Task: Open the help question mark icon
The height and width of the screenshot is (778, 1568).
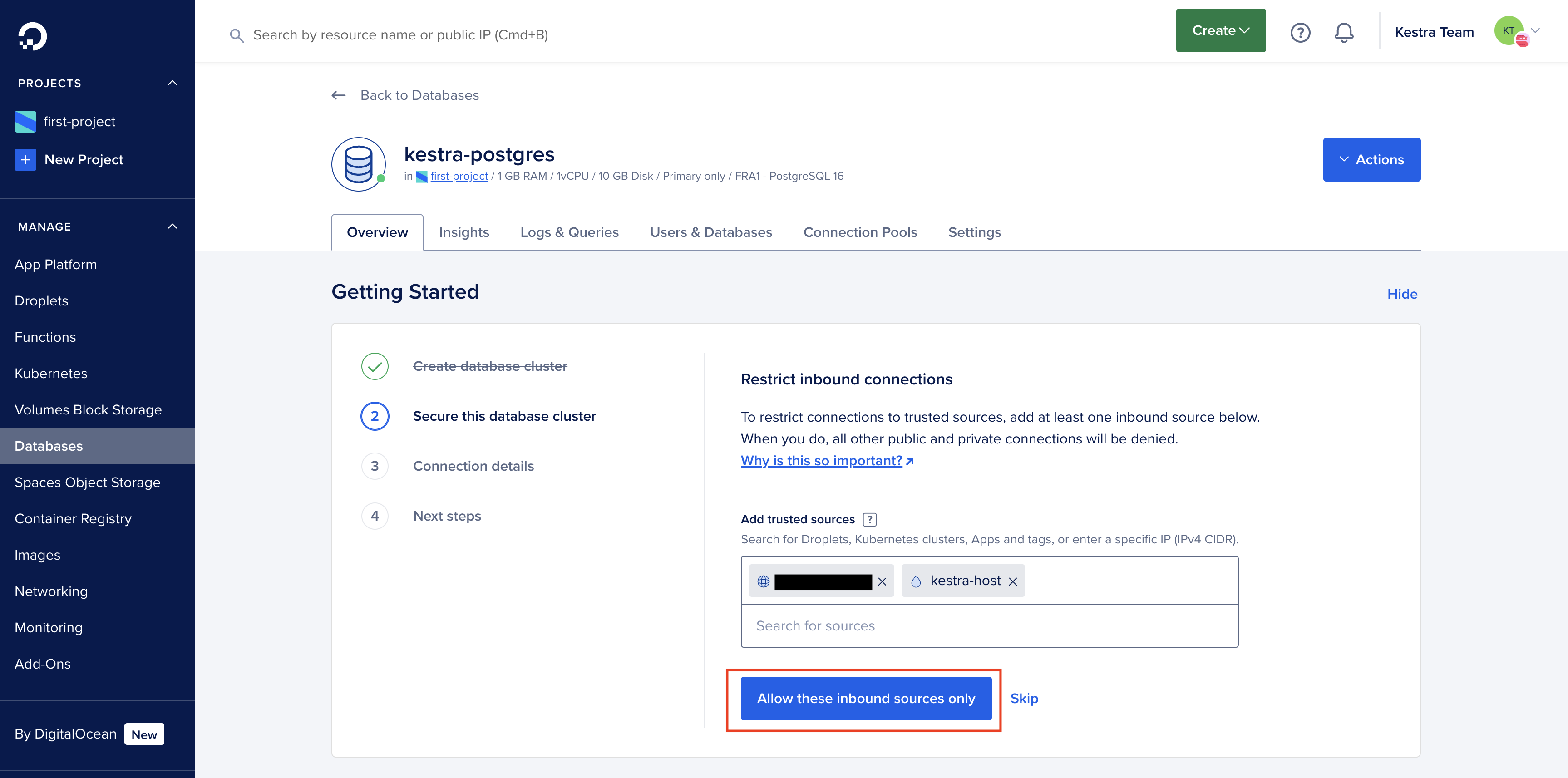Action: [x=1300, y=32]
